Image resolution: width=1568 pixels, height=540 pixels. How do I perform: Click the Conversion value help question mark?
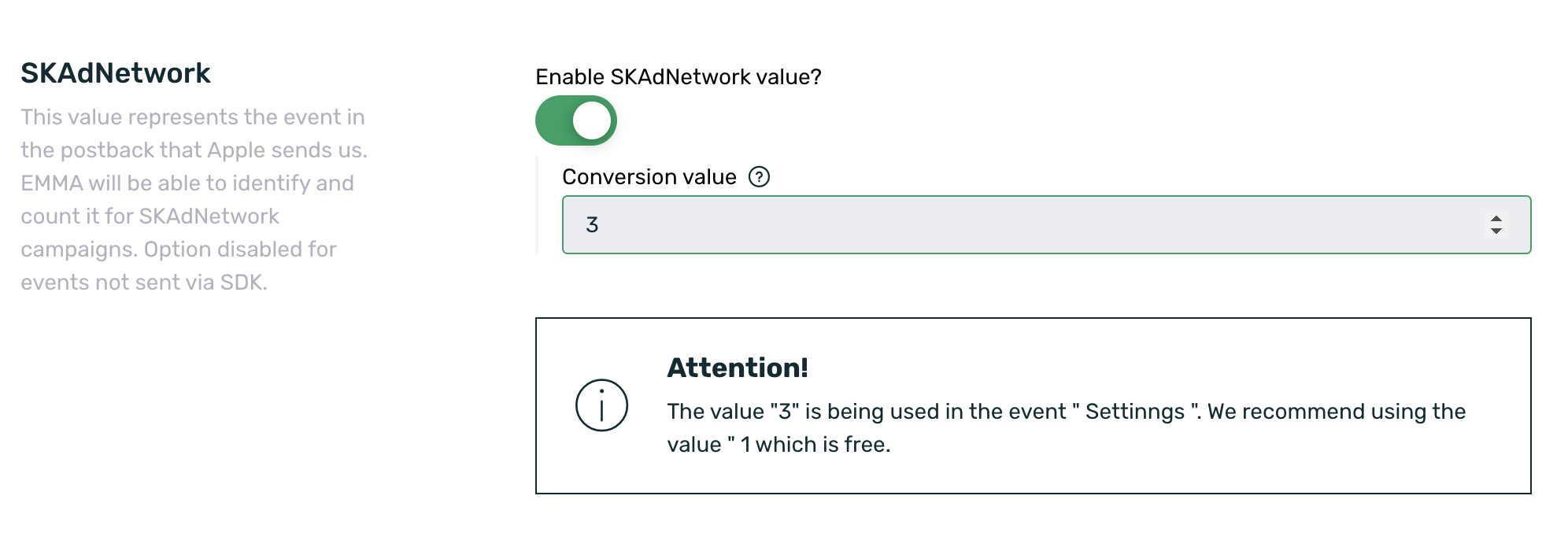tap(759, 177)
